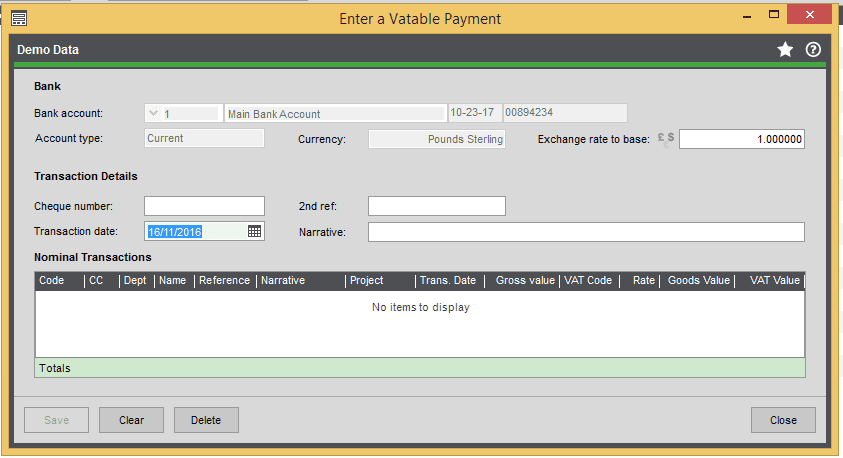Click the Account type Current field

204,138
